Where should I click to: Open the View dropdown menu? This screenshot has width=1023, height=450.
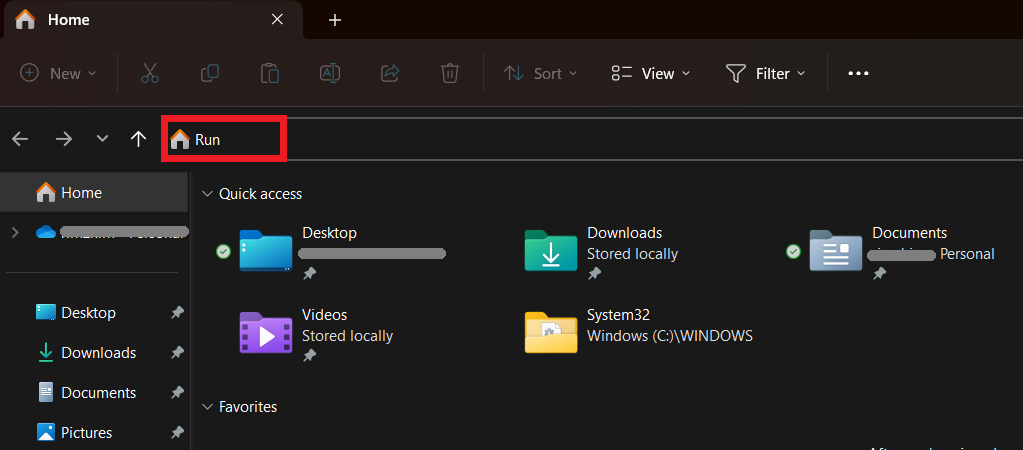click(x=650, y=73)
